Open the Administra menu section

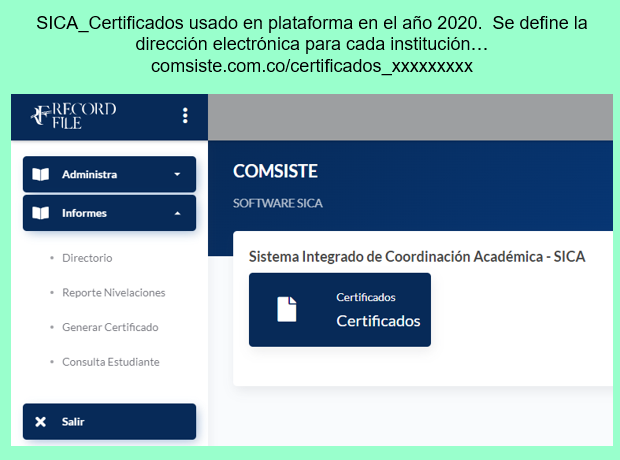coord(110,174)
